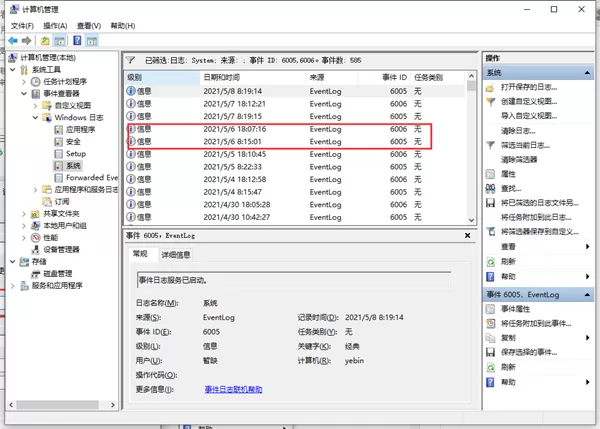Click 保存选择的事件 action
Viewport: 600px width, 429px height.
click(x=529, y=352)
